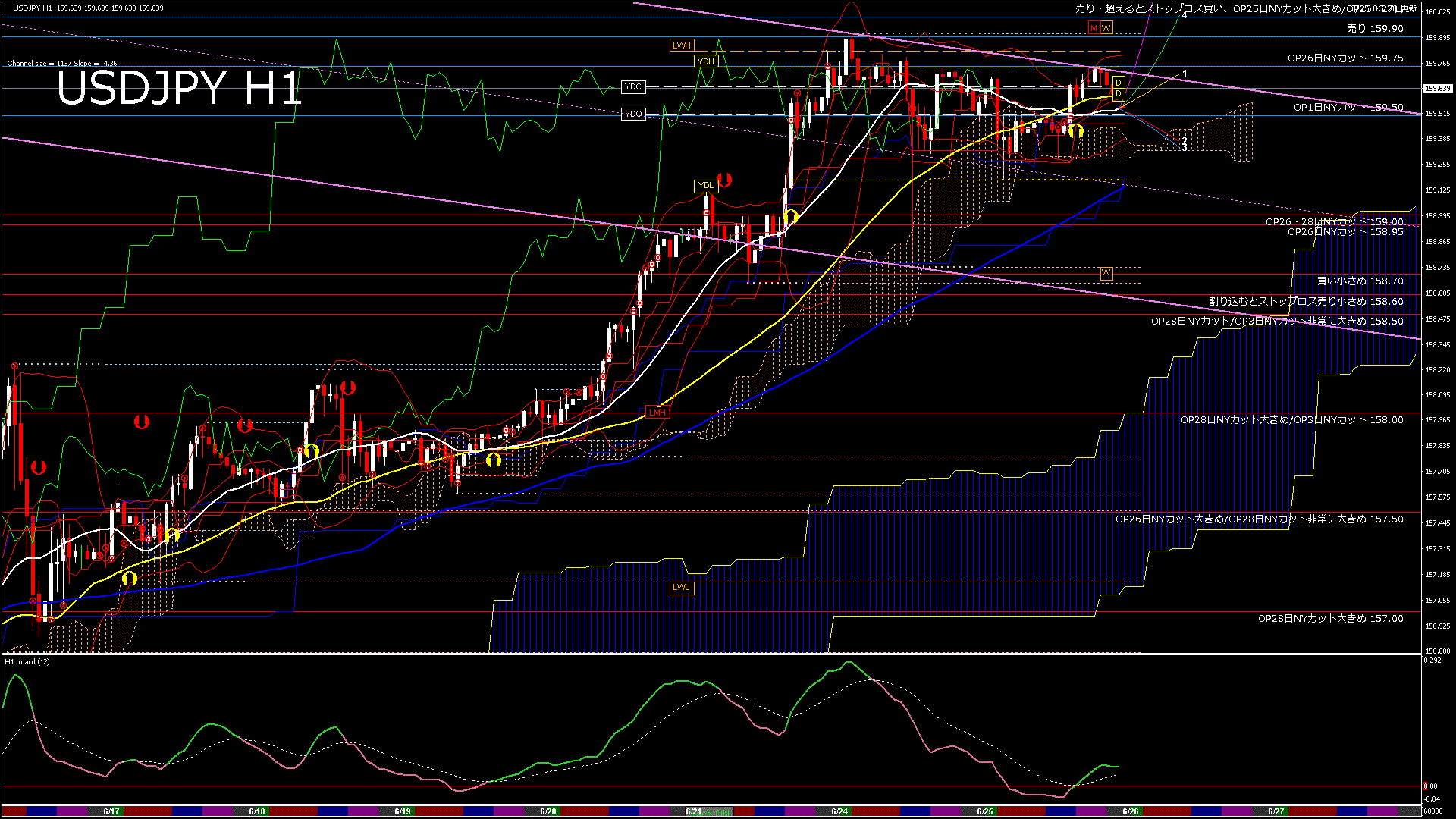Click the 6/25 date marker
Image resolution: width=1456 pixels, height=819 pixels.
click(985, 811)
